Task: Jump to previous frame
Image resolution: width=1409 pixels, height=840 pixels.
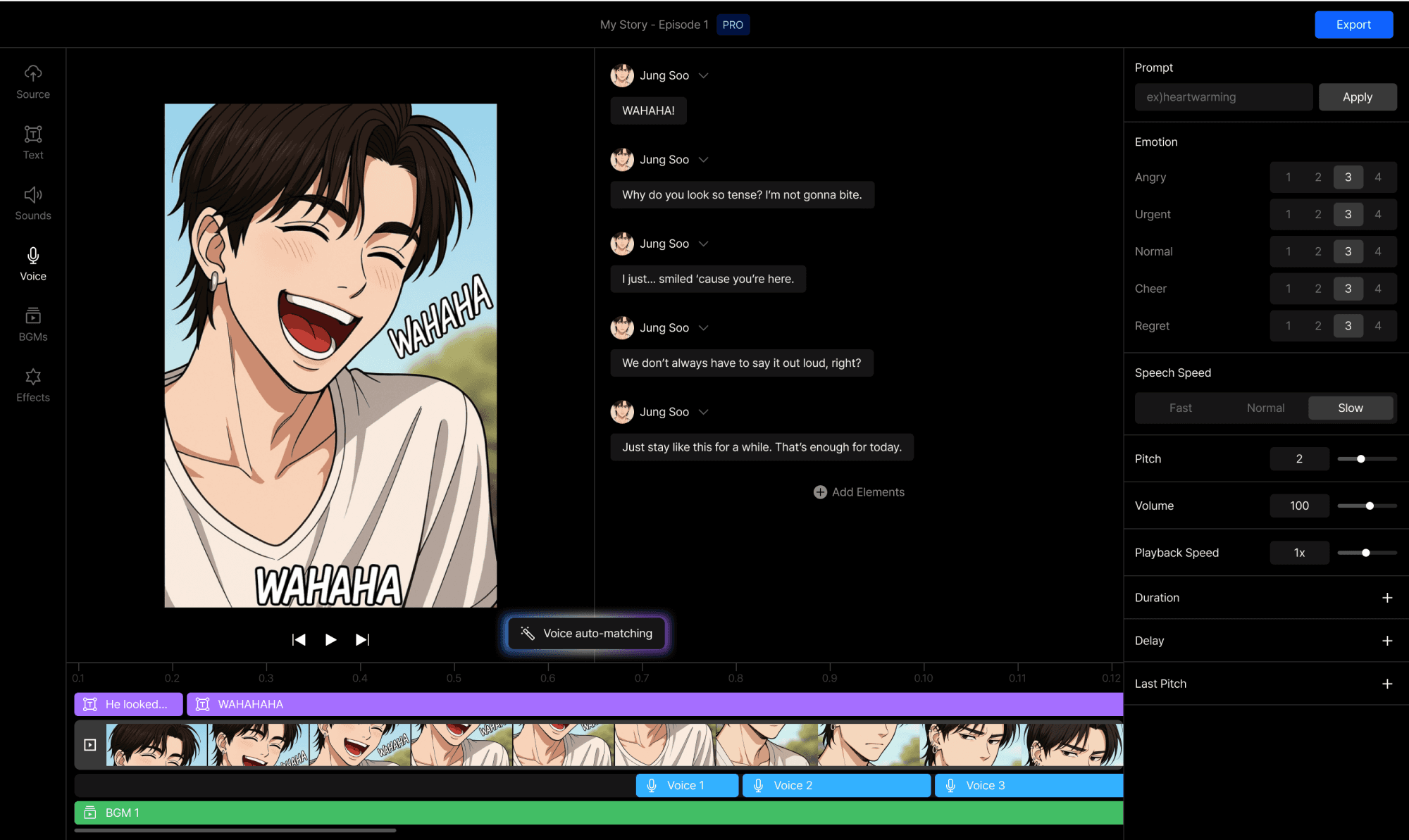Action: point(299,639)
